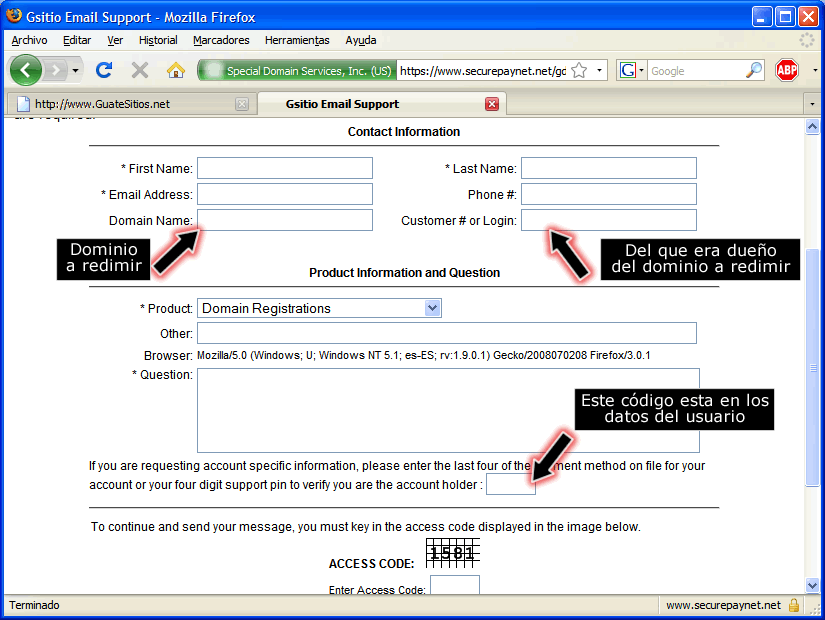Viewport: 825px width, 620px height.
Task: Click the First Name input field
Action: [285, 168]
